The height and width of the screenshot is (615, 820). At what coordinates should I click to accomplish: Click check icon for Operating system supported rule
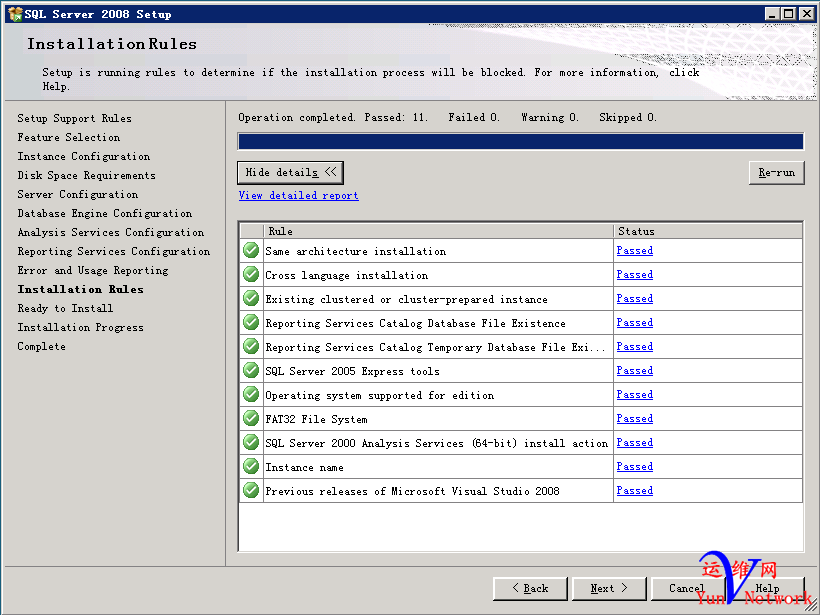(x=251, y=395)
